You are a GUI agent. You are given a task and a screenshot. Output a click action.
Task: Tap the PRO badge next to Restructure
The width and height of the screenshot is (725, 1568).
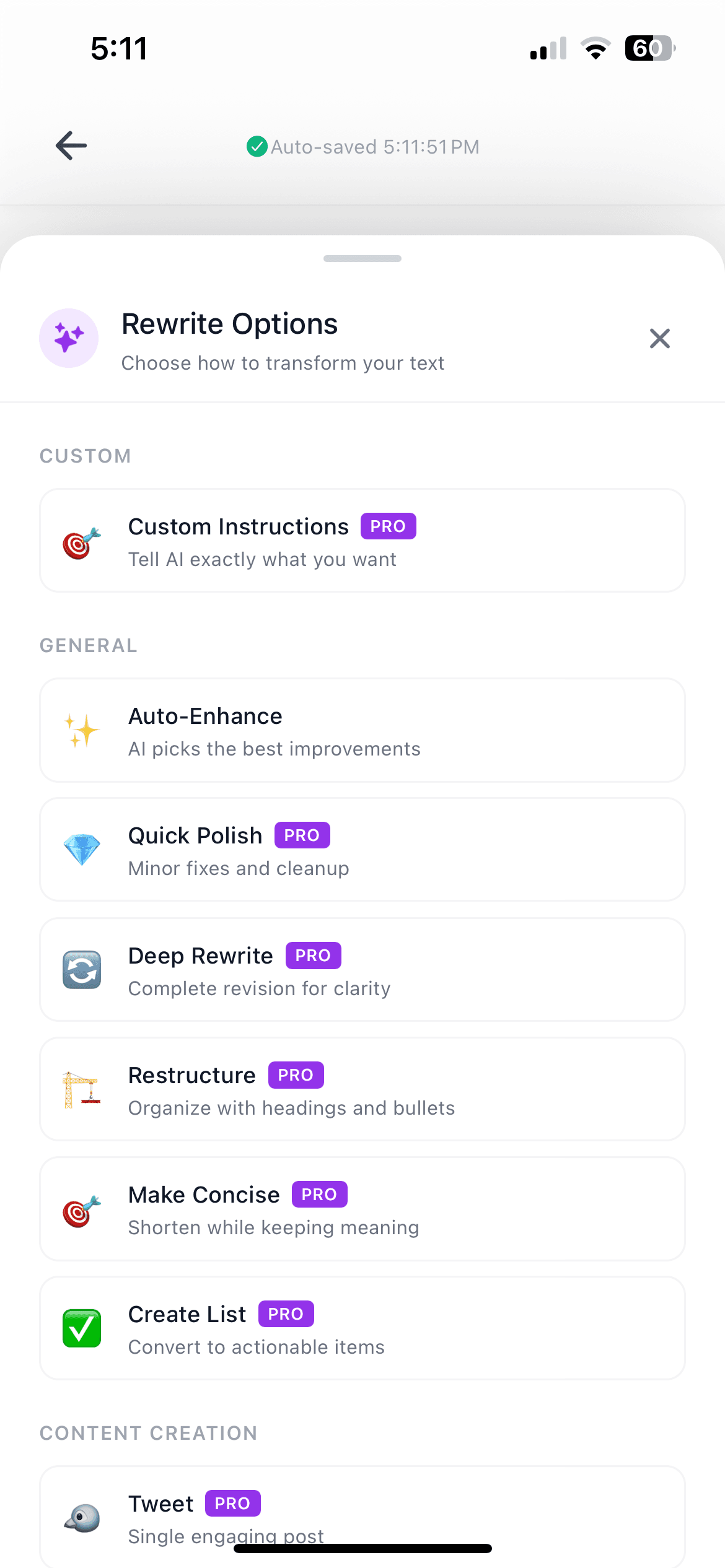296,1075
